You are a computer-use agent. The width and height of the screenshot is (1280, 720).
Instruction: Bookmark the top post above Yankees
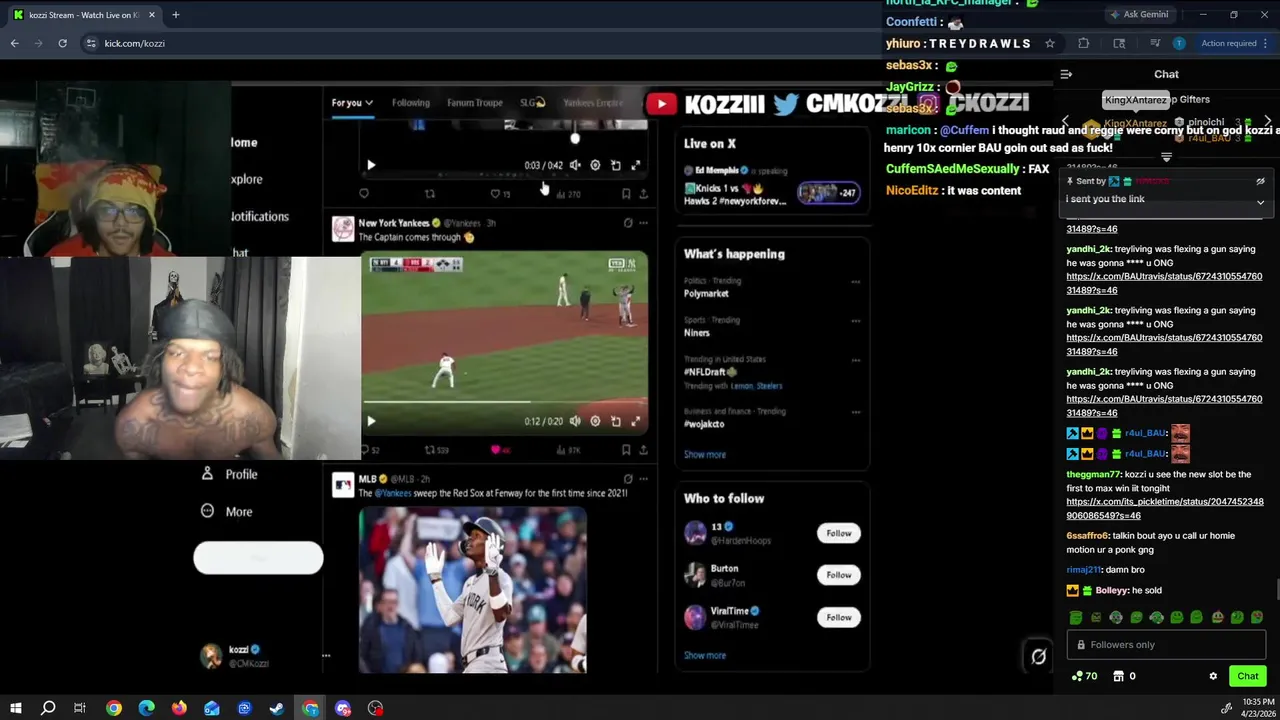click(x=626, y=194)
